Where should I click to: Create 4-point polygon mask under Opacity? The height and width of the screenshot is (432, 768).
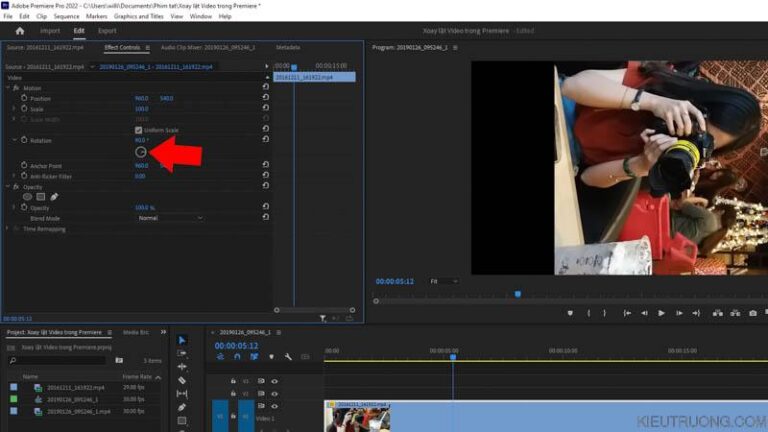coord(41,197)
